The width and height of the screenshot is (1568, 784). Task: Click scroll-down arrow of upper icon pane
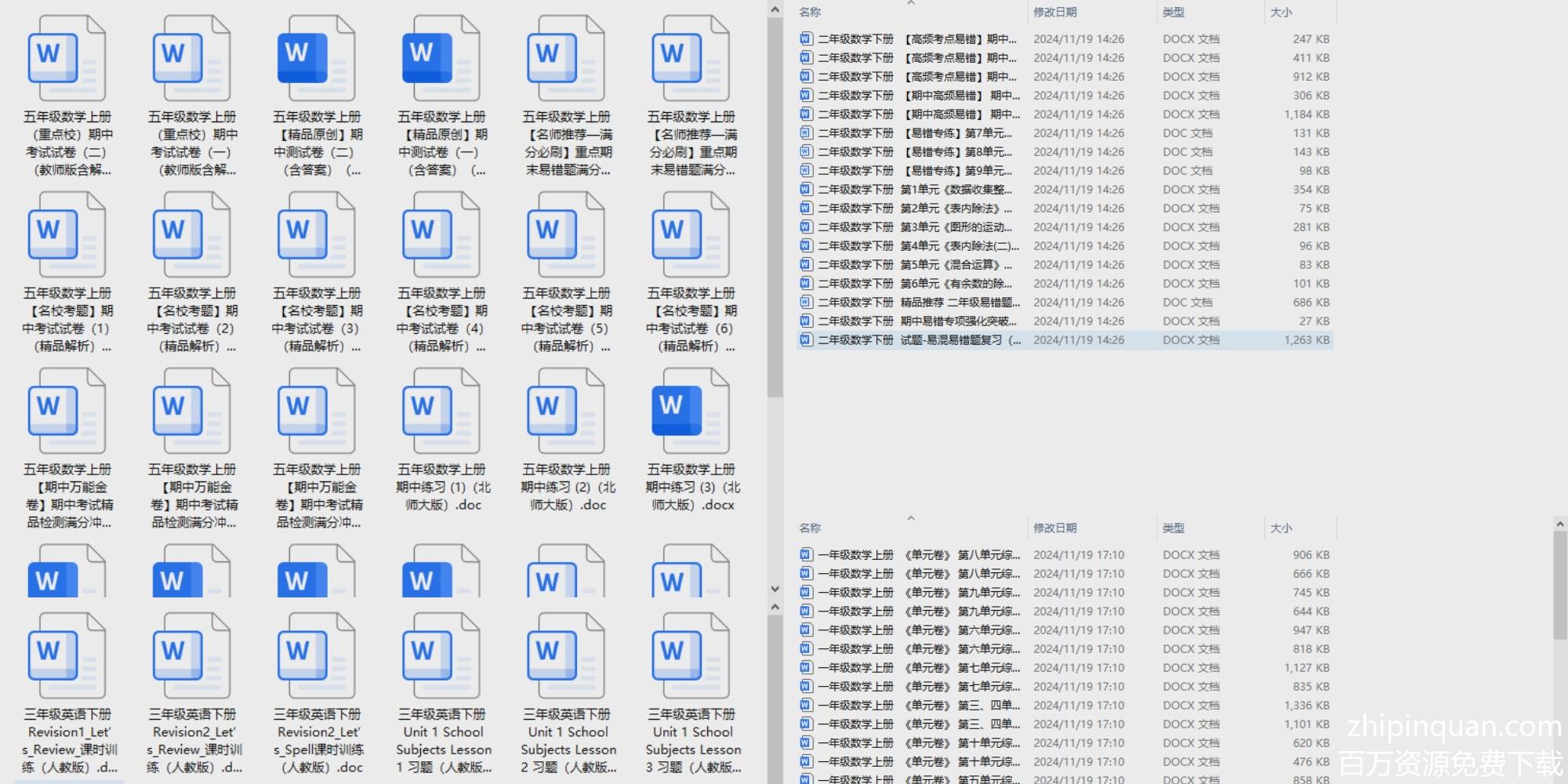click(x=775, y=589)
